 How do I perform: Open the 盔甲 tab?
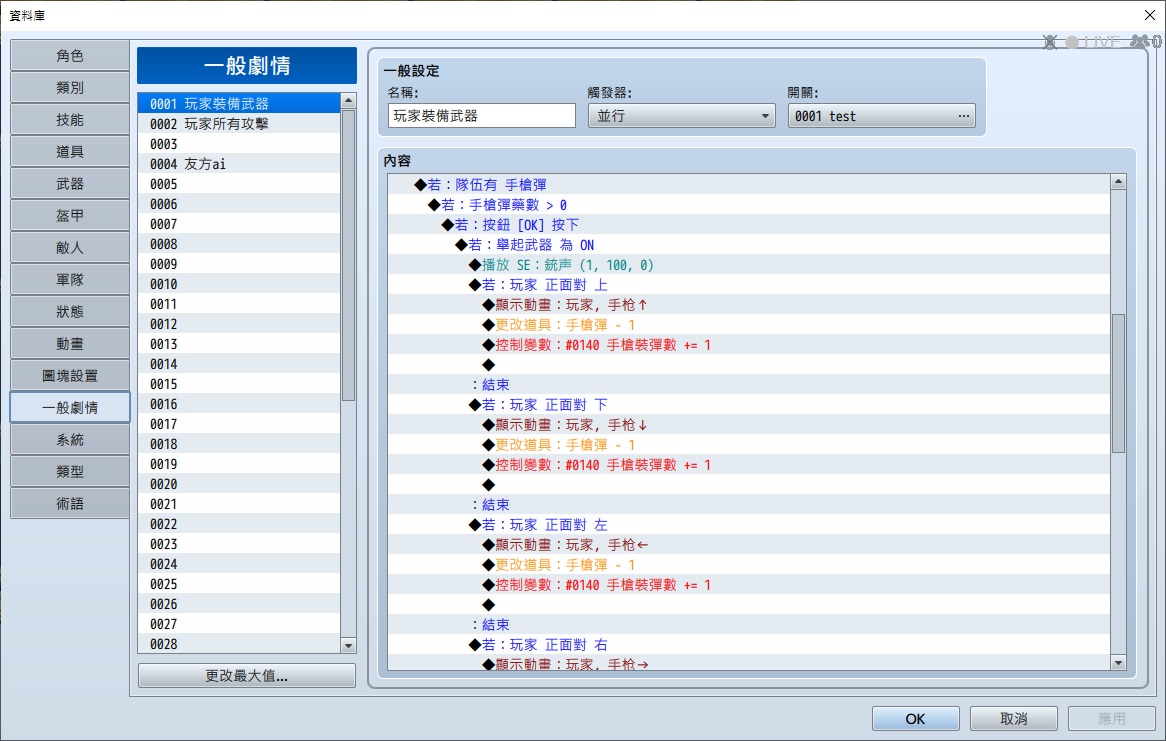(x=70, y=216)
